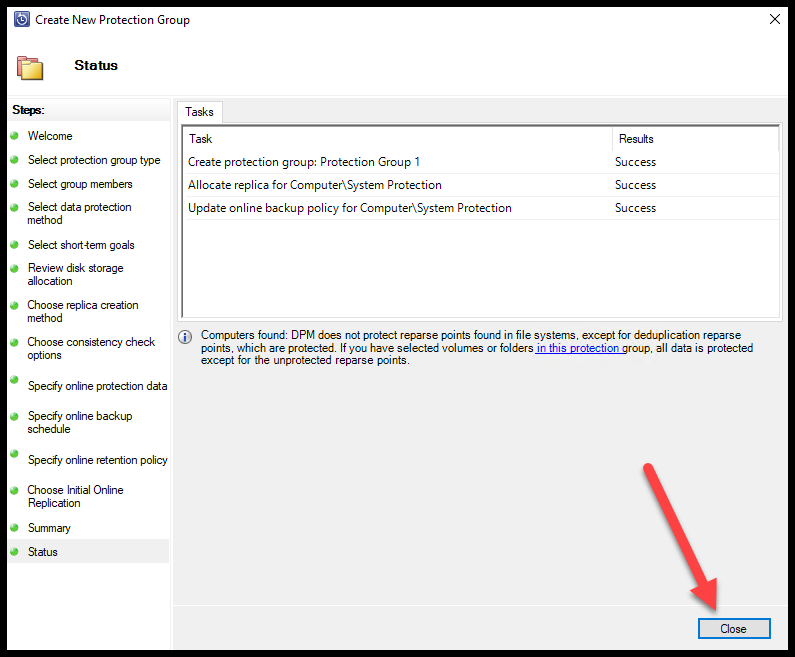Screen dimensions: 795x657
Task: Click green dot beside Status step
Action: pyautogui.click(x=14, y=551)
